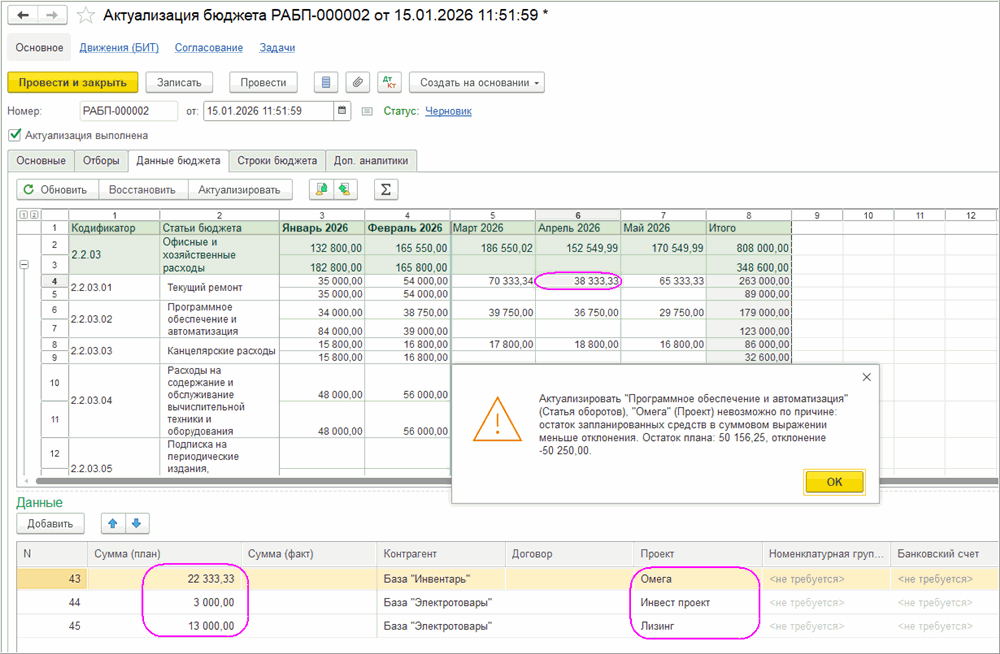Click the sigma totals button
This screenshot has height=654, width=1000.
(385, 189)
